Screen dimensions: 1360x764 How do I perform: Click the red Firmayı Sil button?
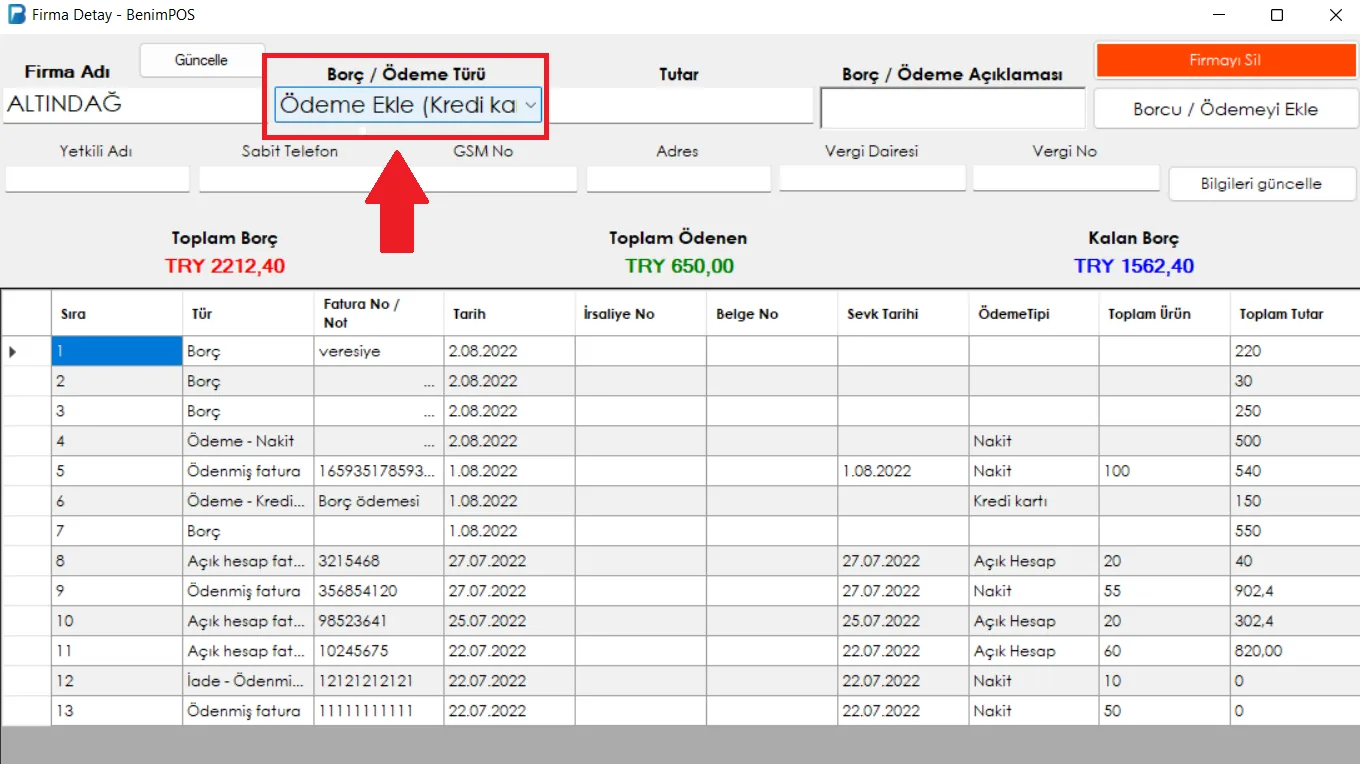click(x=1225, y=60)
